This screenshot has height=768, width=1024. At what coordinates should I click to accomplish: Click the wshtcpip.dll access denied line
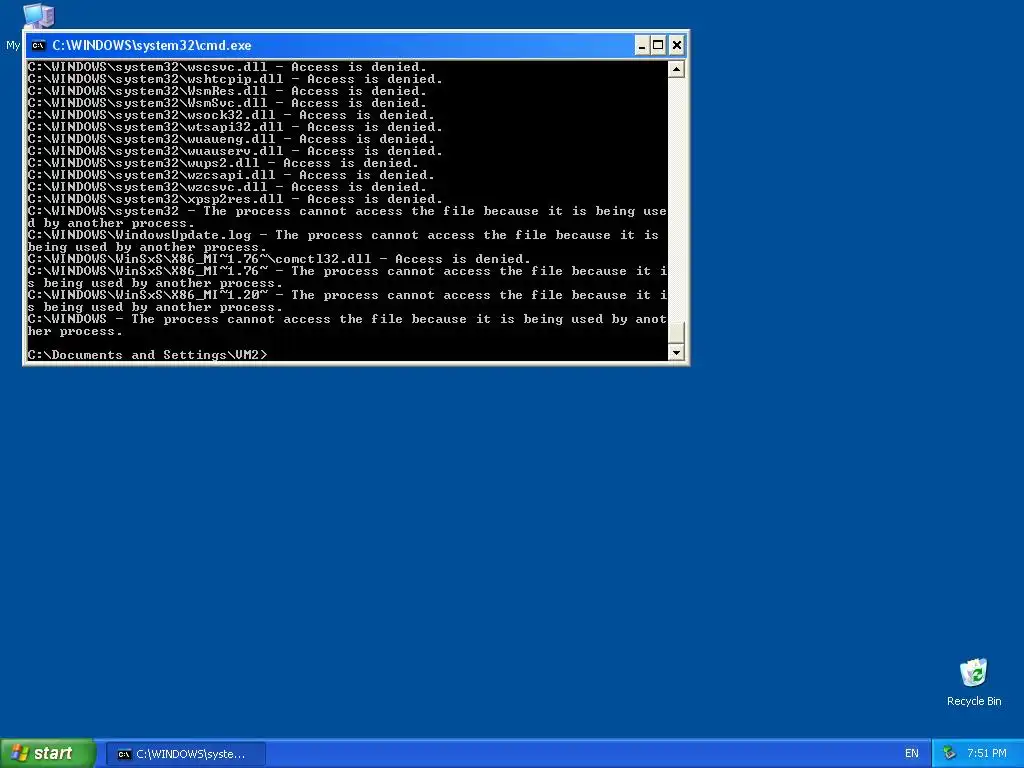[x=235, y=79]
